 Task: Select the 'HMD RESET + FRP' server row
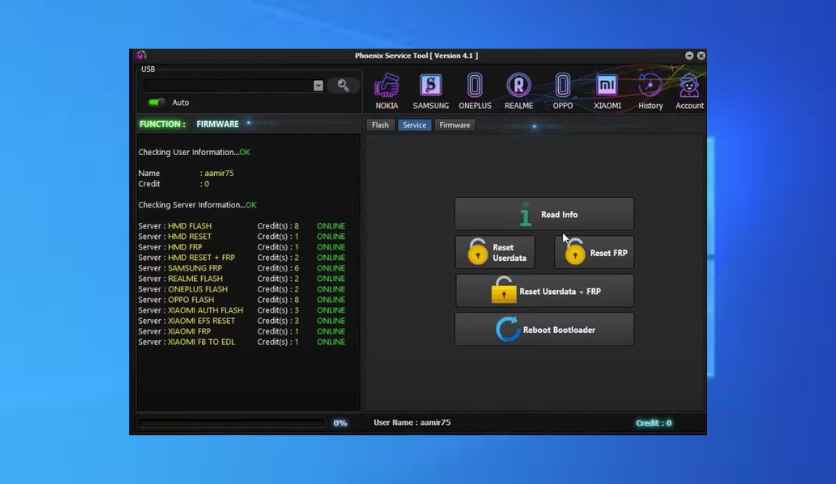[242, 257]
